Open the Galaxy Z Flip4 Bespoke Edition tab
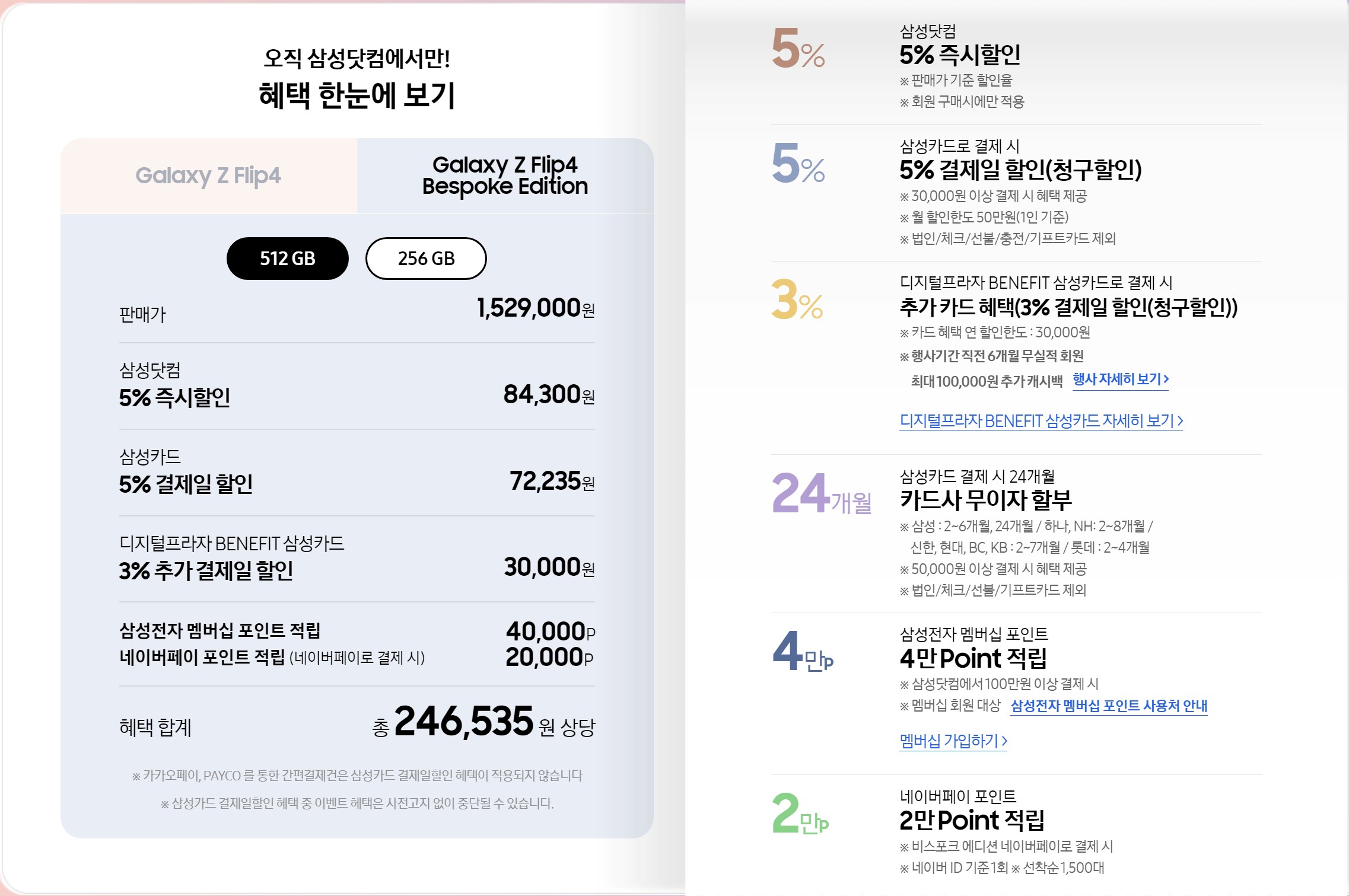Image resolution: width=1349 pixels, height=896 pixels. [505, 176]
